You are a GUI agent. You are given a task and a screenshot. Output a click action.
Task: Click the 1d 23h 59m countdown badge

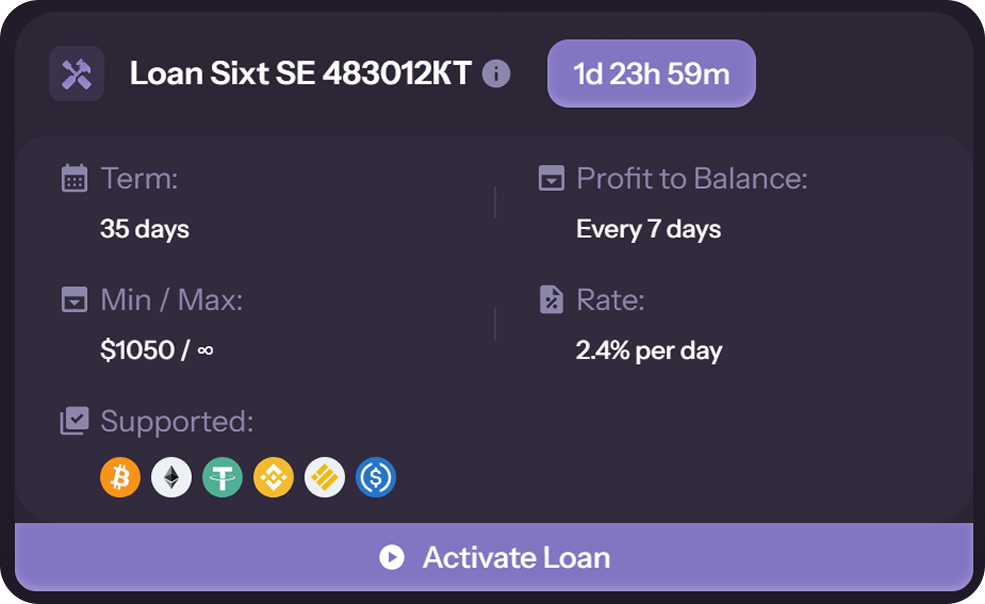click(x=651, y=74)
